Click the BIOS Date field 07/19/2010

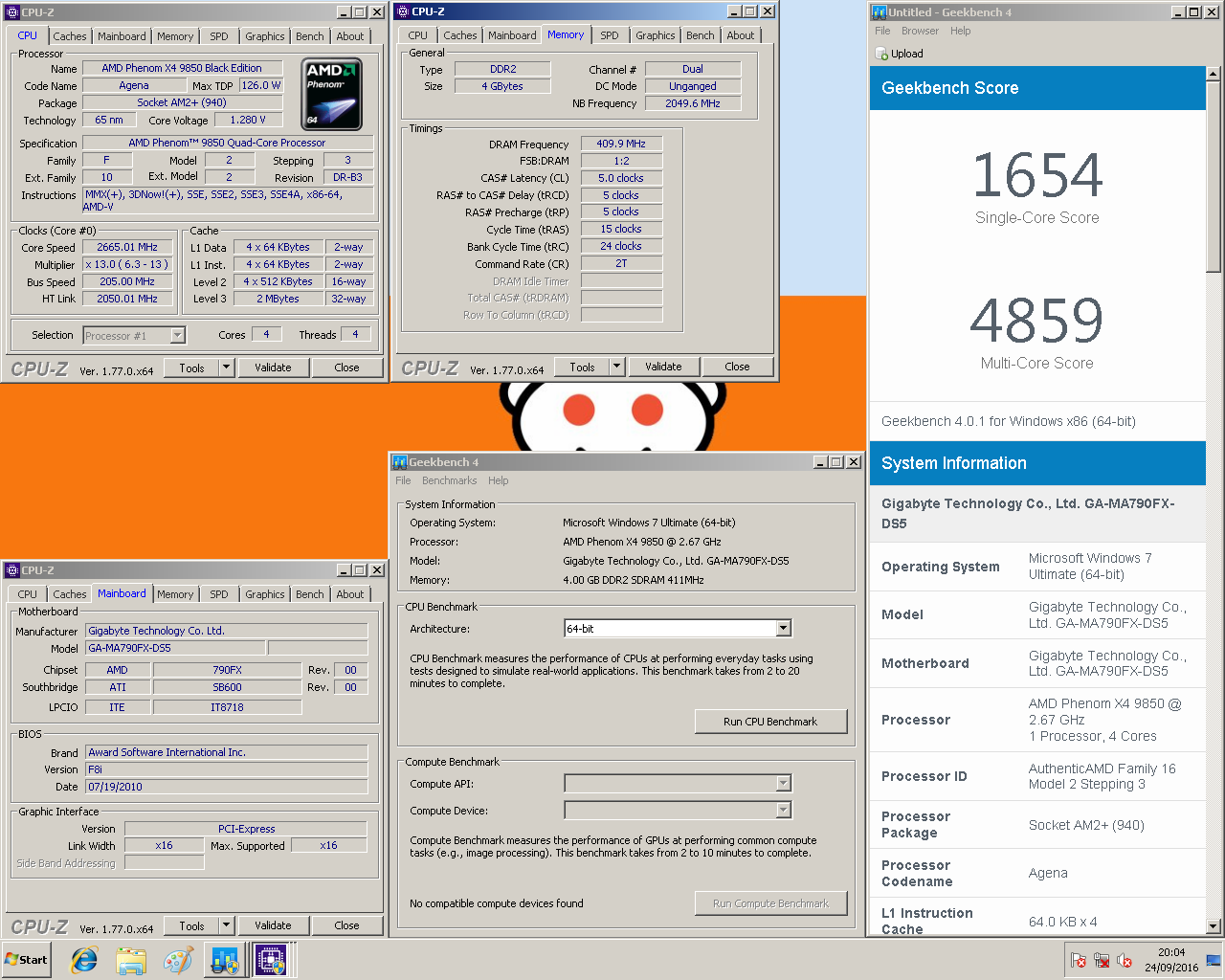pos(227,787)
